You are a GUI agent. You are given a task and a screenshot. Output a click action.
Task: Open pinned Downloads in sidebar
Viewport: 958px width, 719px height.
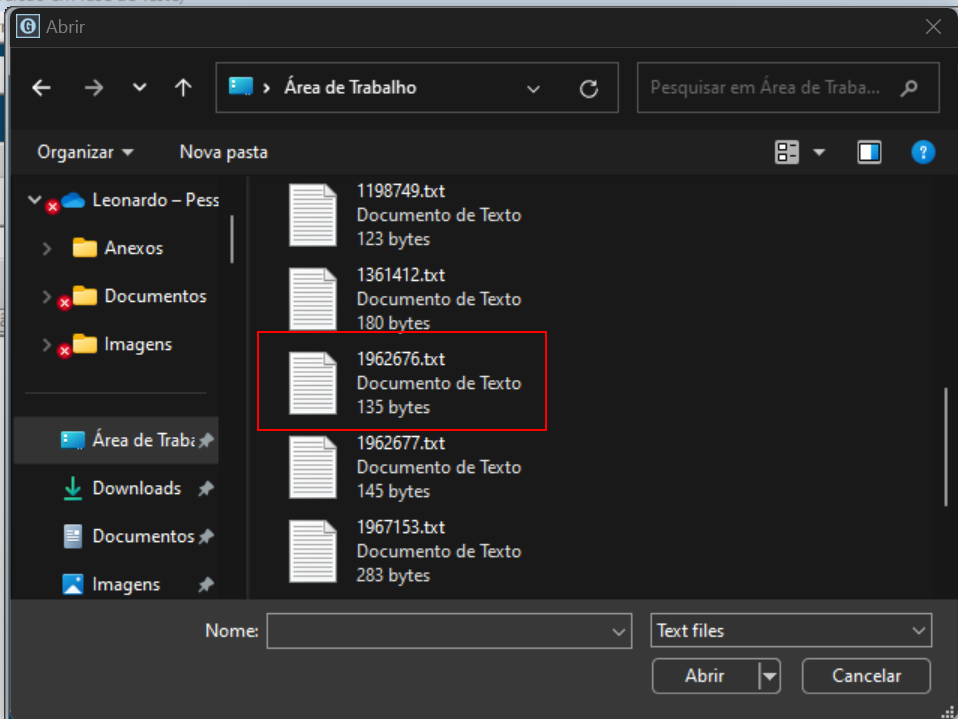(x=136, y=488)
